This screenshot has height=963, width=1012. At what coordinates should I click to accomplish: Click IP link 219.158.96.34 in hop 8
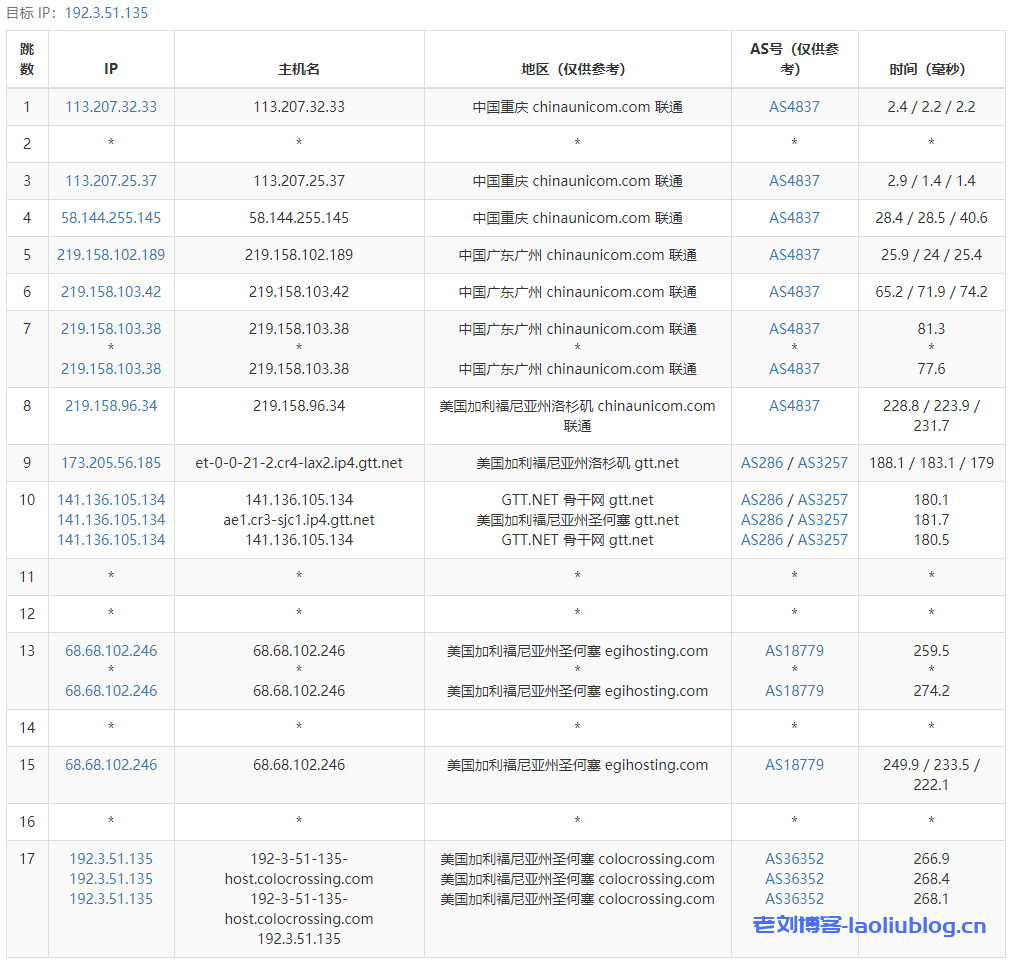click(111, 406)
